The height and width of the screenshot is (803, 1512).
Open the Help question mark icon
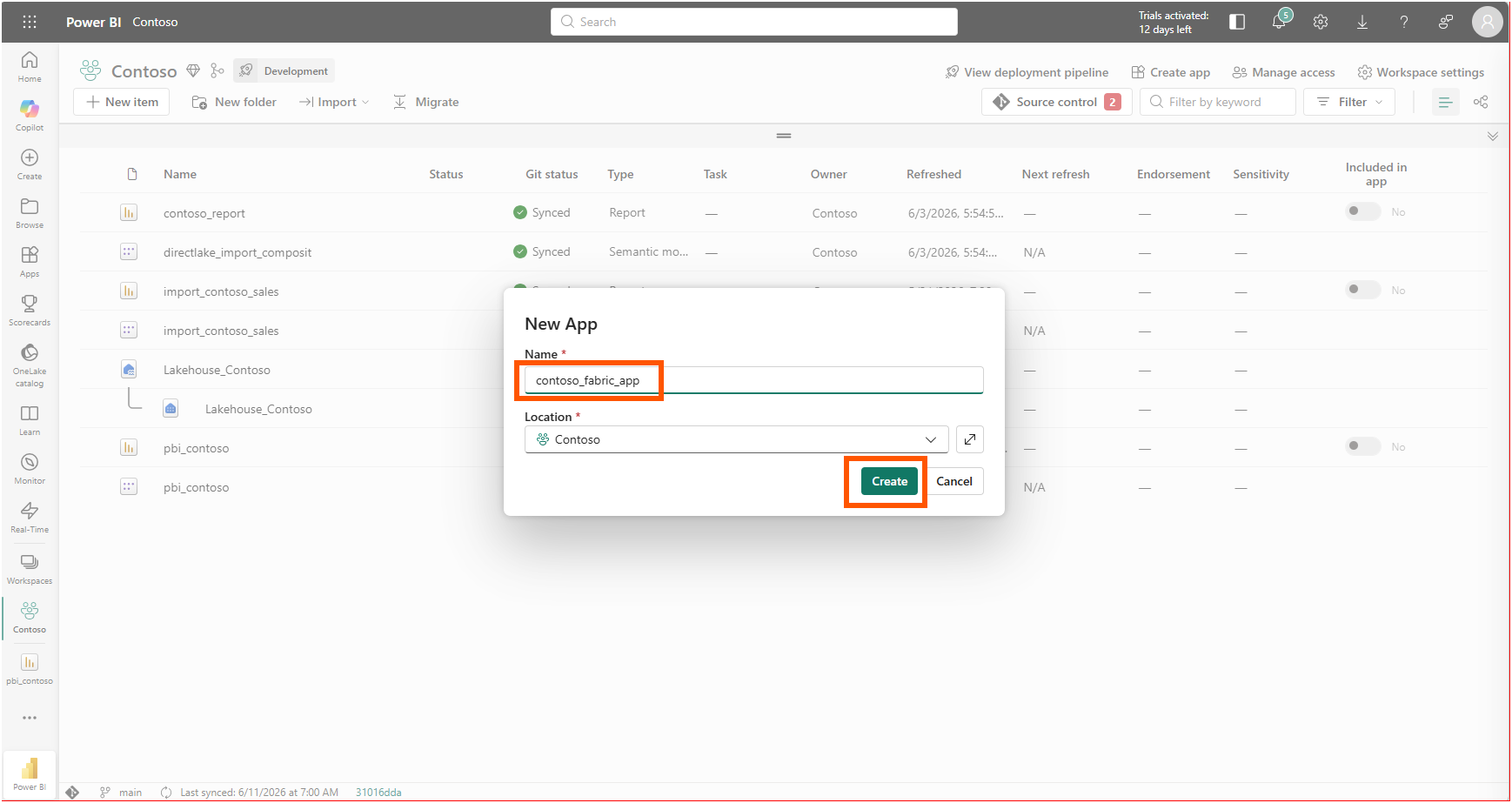(x=1404, y=22)
